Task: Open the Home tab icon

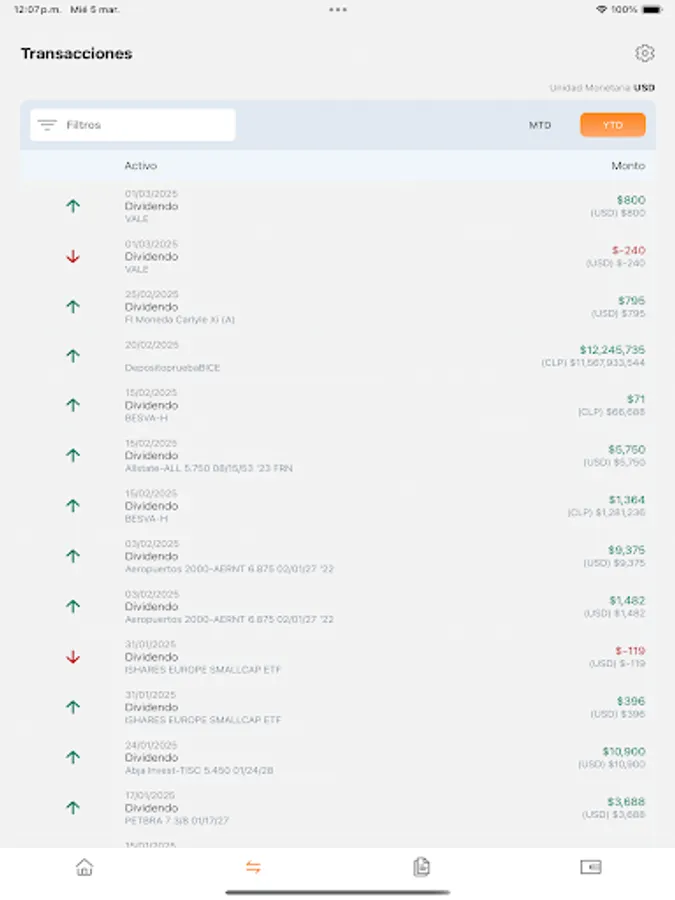Action: click(85, 868)
